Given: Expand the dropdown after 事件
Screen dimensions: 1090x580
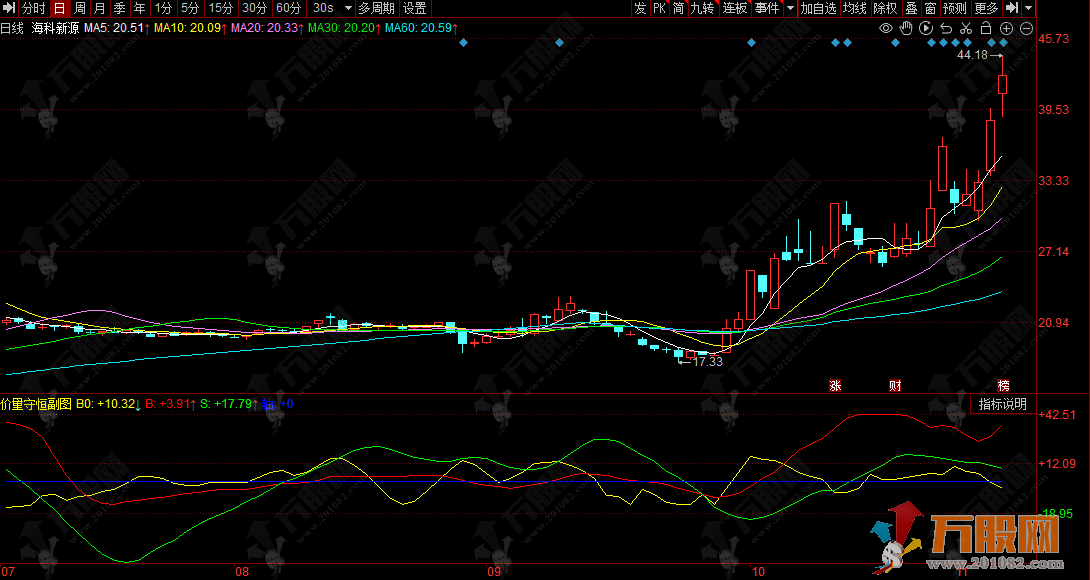Looking at the screenshot, I should coord(790,8).
